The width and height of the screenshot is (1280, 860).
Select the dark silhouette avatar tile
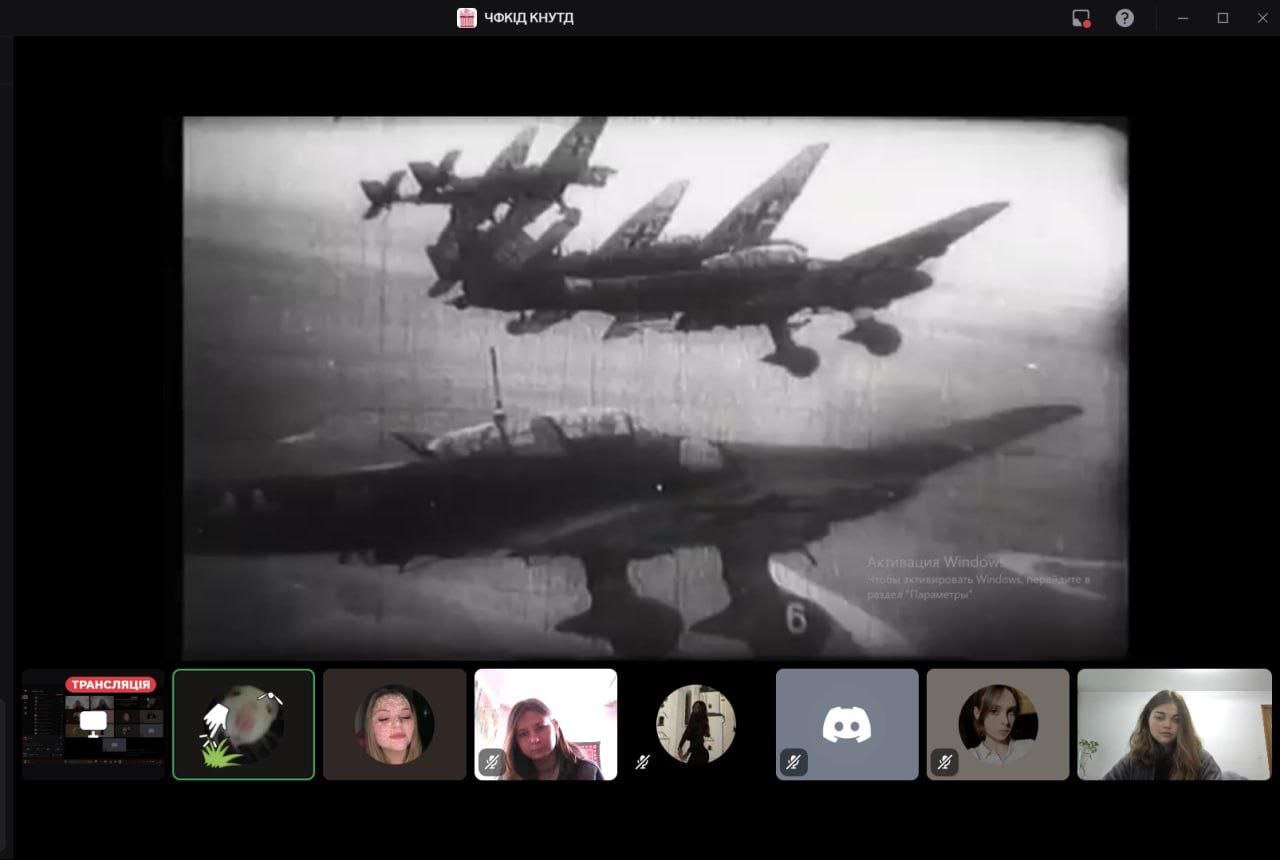696,724
